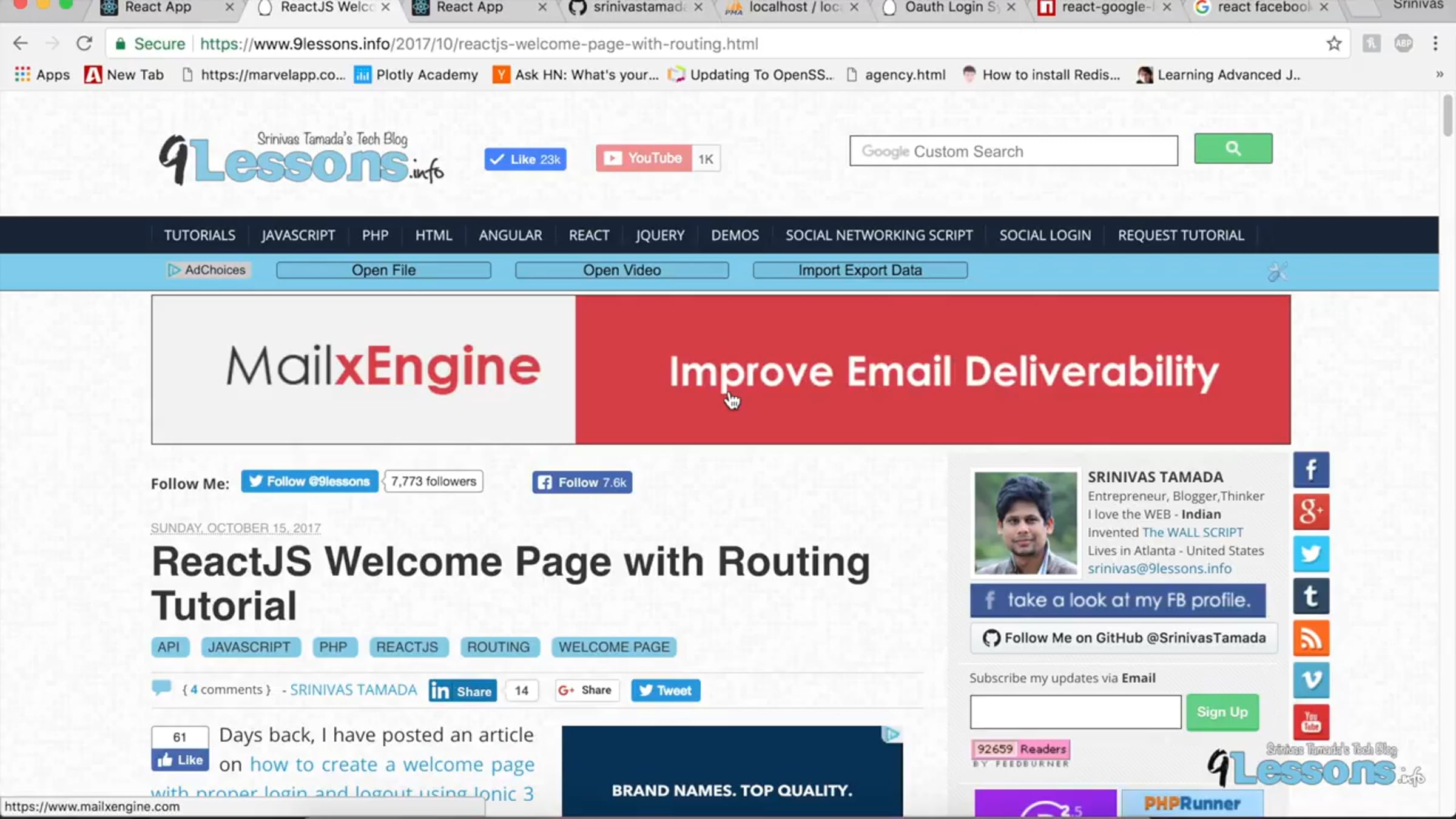Open the Chrome three-dot menu
Viewport: 1456px width, 819px height.
pos(1435,44)
